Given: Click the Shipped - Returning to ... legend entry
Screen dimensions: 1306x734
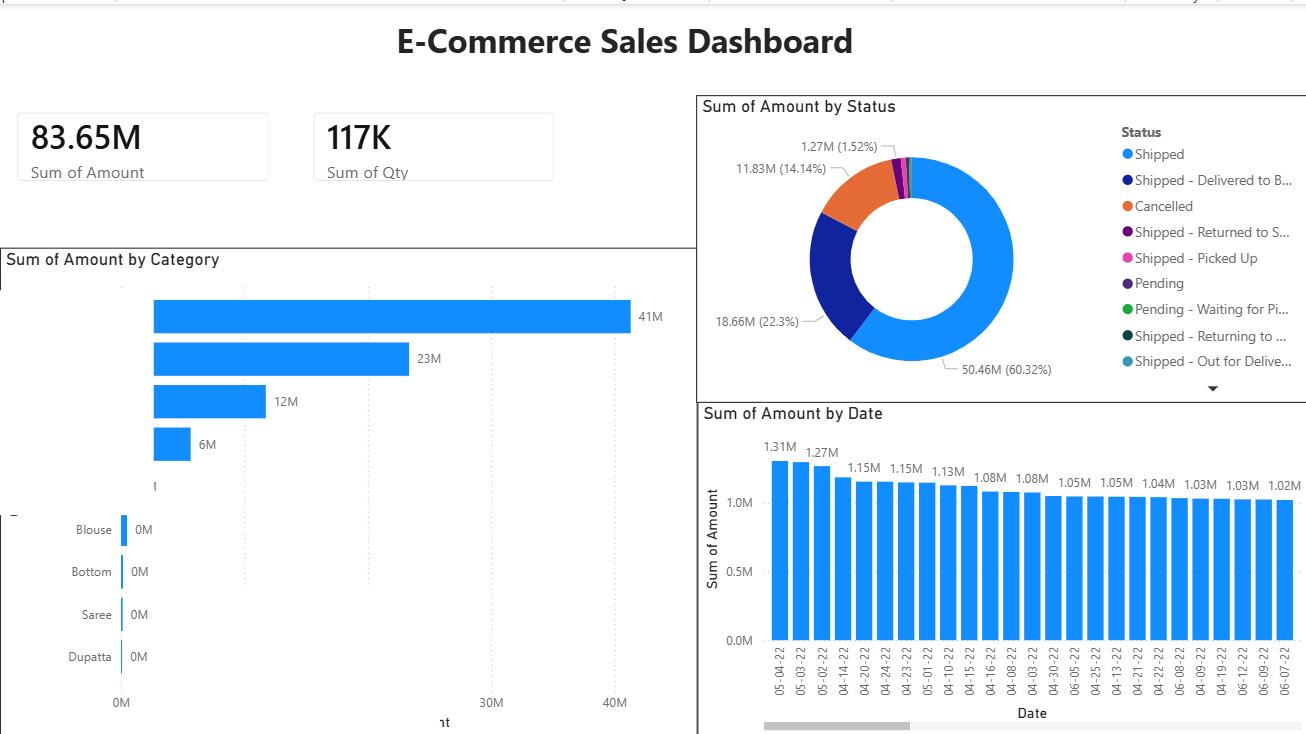Looking at the screenshot, I should point(1204,336).
